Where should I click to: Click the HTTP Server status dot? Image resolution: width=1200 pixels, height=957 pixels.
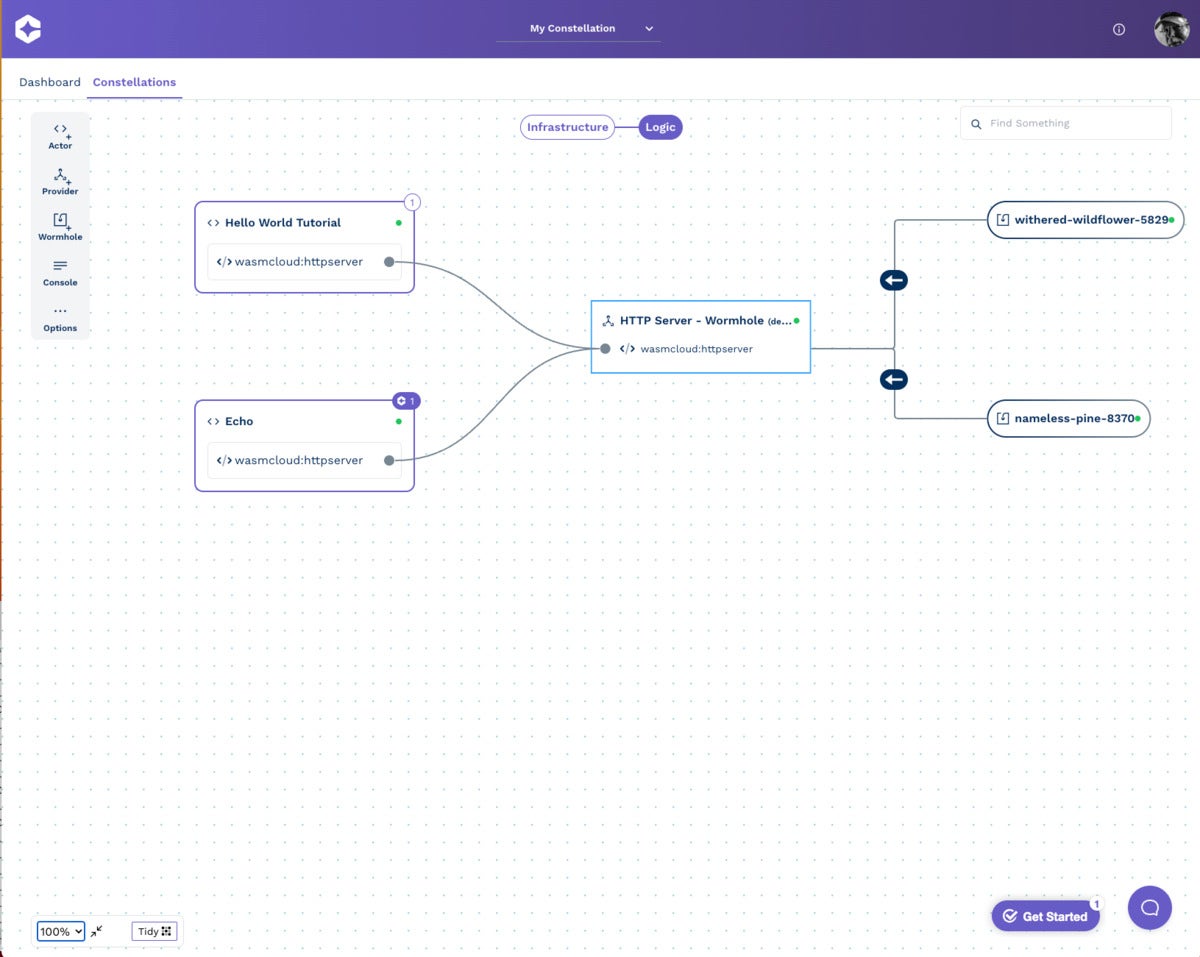tap(796, 321)
